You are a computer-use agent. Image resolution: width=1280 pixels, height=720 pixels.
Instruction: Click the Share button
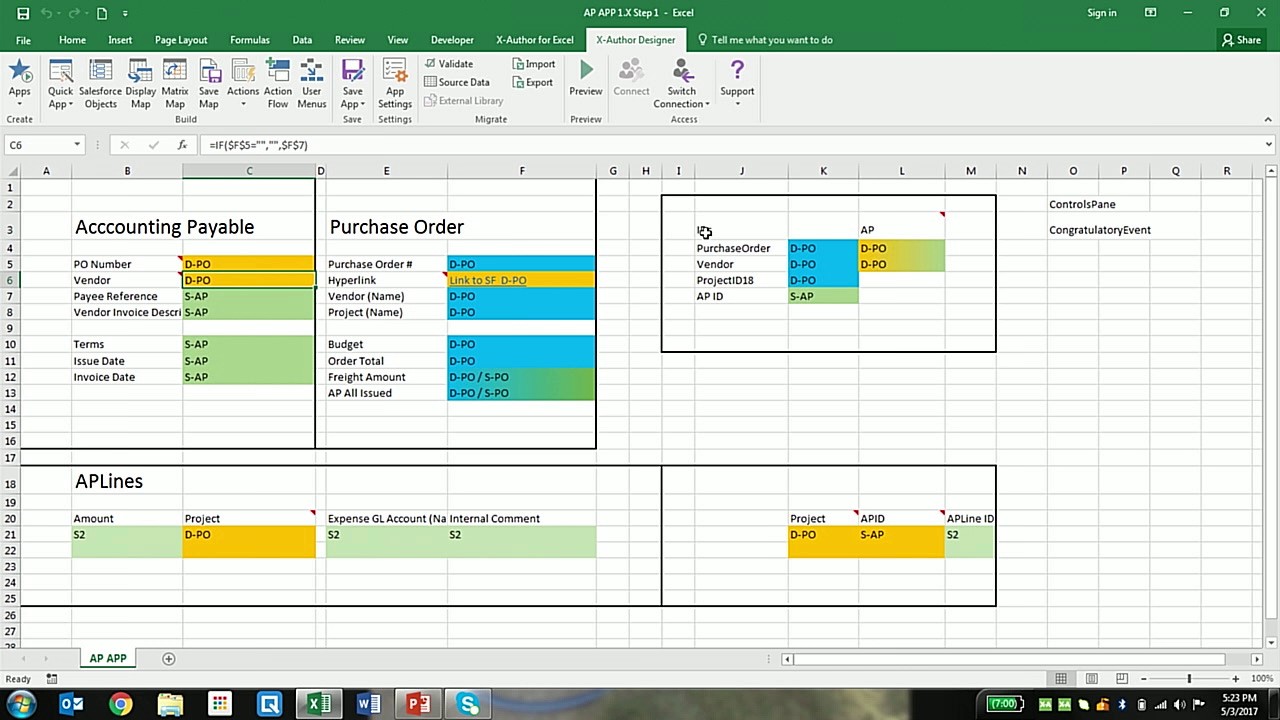1241,40
